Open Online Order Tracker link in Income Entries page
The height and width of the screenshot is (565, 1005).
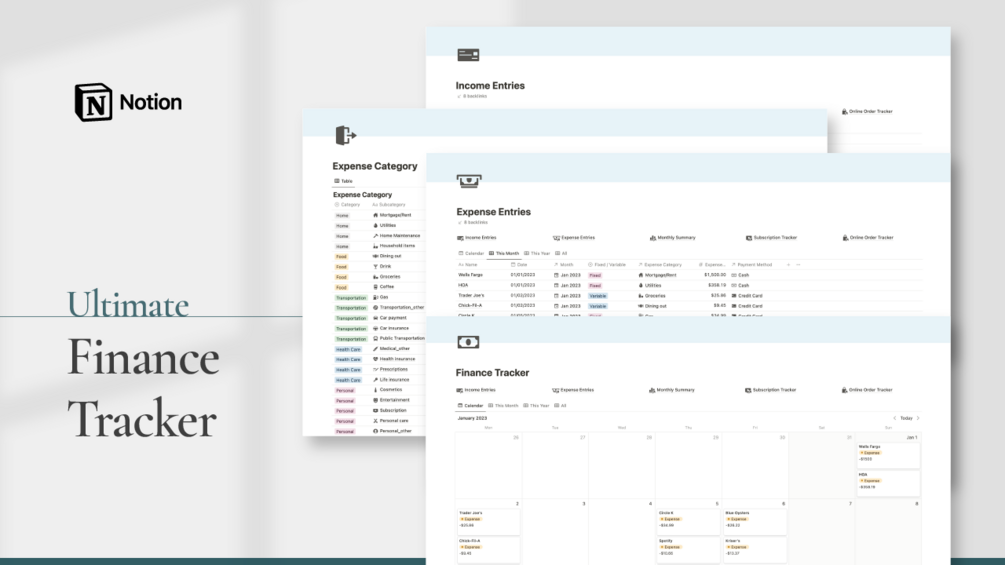(x=867, y=111)
